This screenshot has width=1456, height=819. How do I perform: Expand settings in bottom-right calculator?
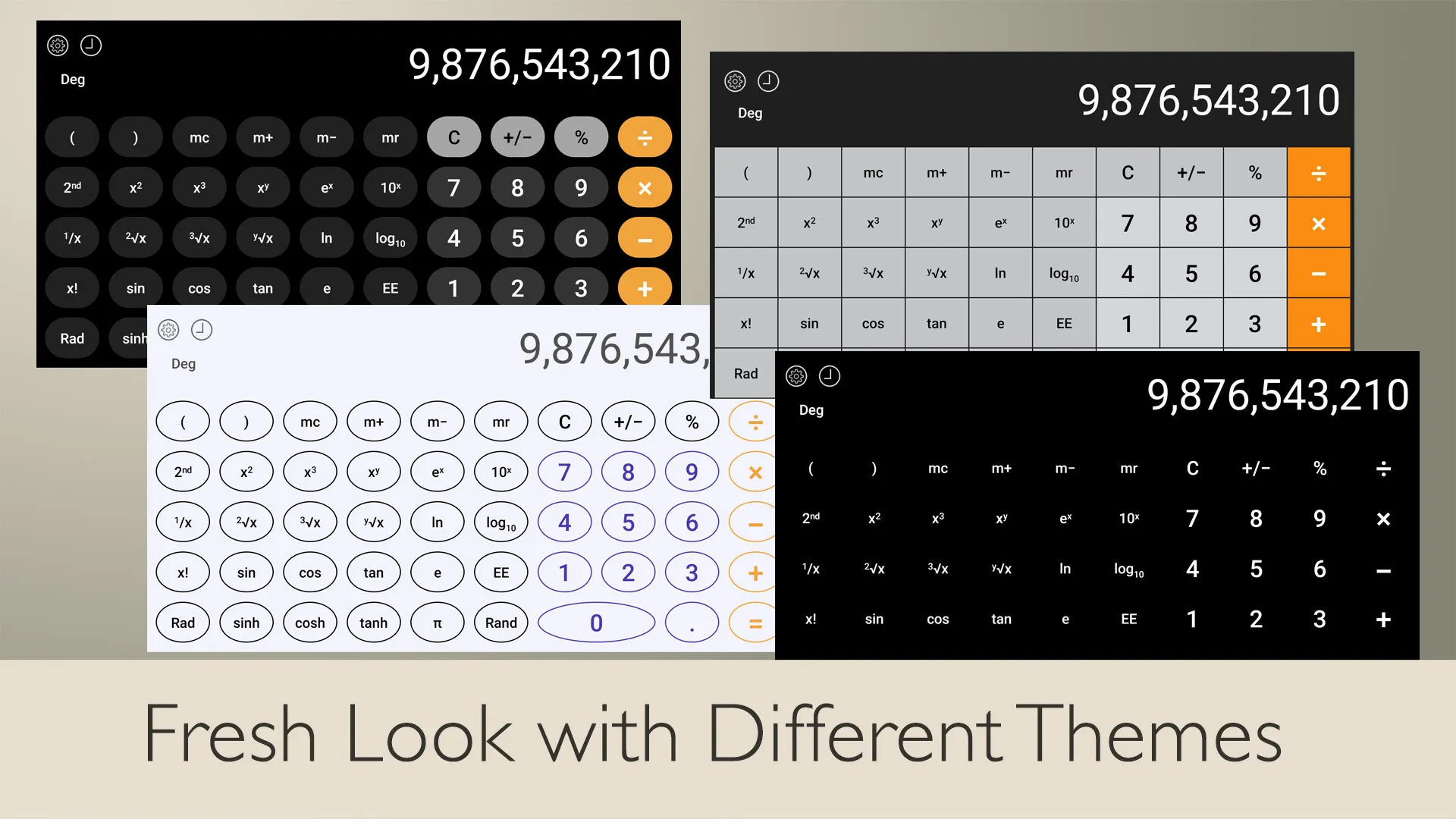[x=796, y=375]
